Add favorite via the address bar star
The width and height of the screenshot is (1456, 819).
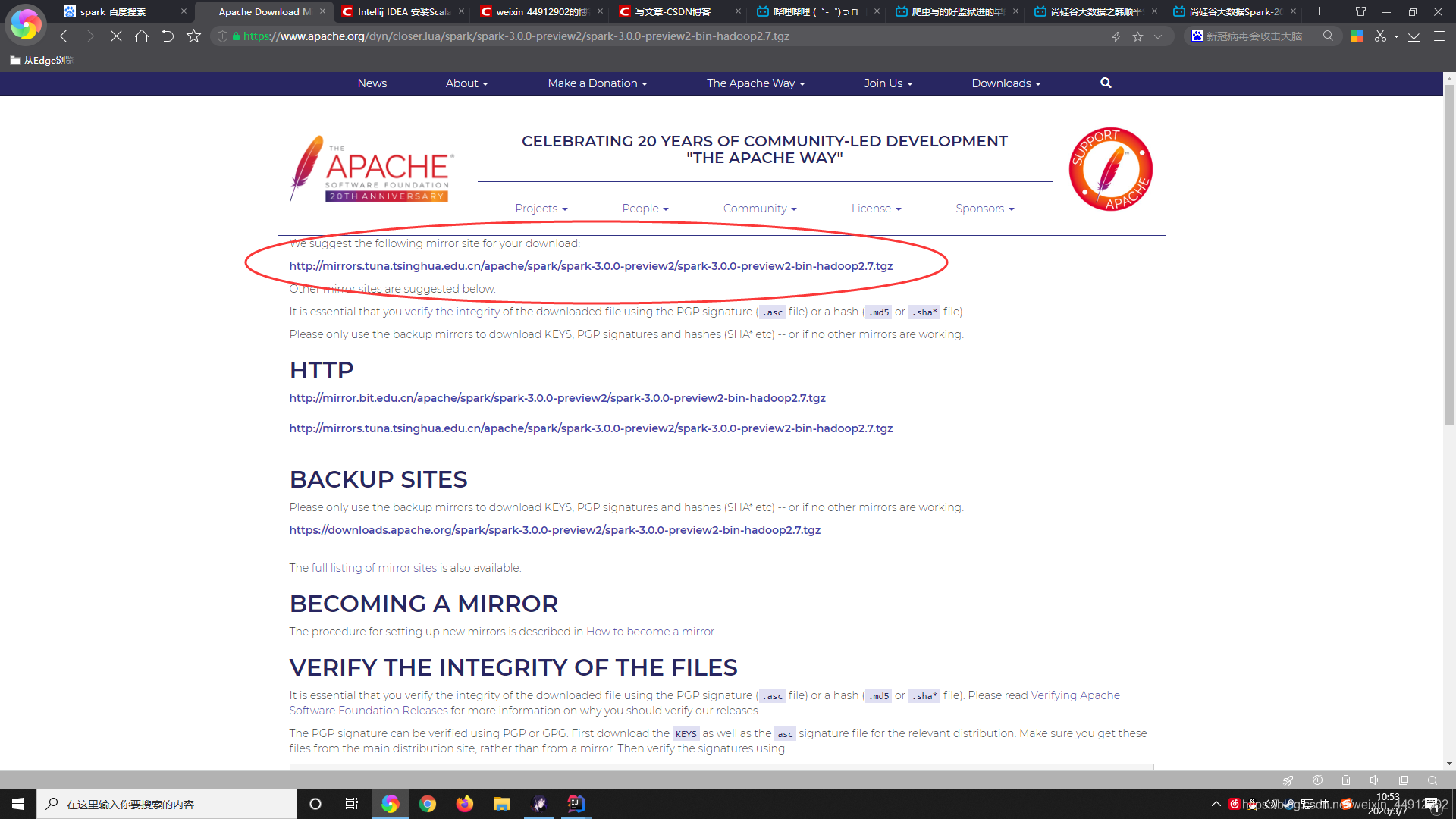pos(1137,36)
